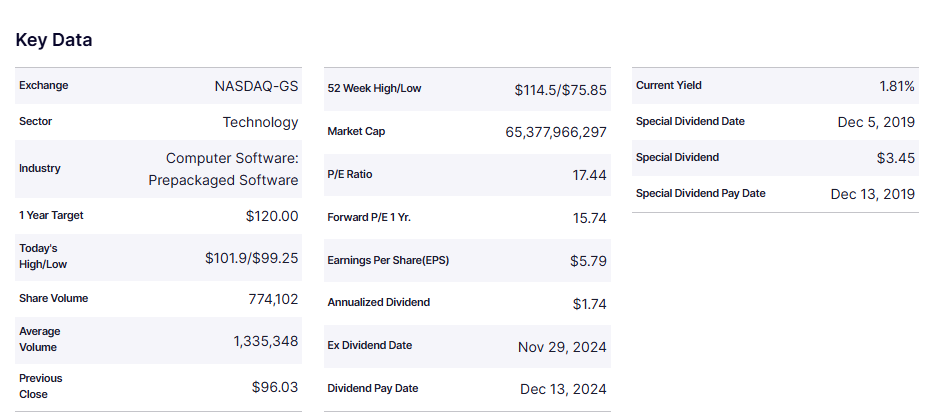Click the Nov 29, 2024 ex-dividend date
This screenshot has height=417, width=931.
point(562,347)
